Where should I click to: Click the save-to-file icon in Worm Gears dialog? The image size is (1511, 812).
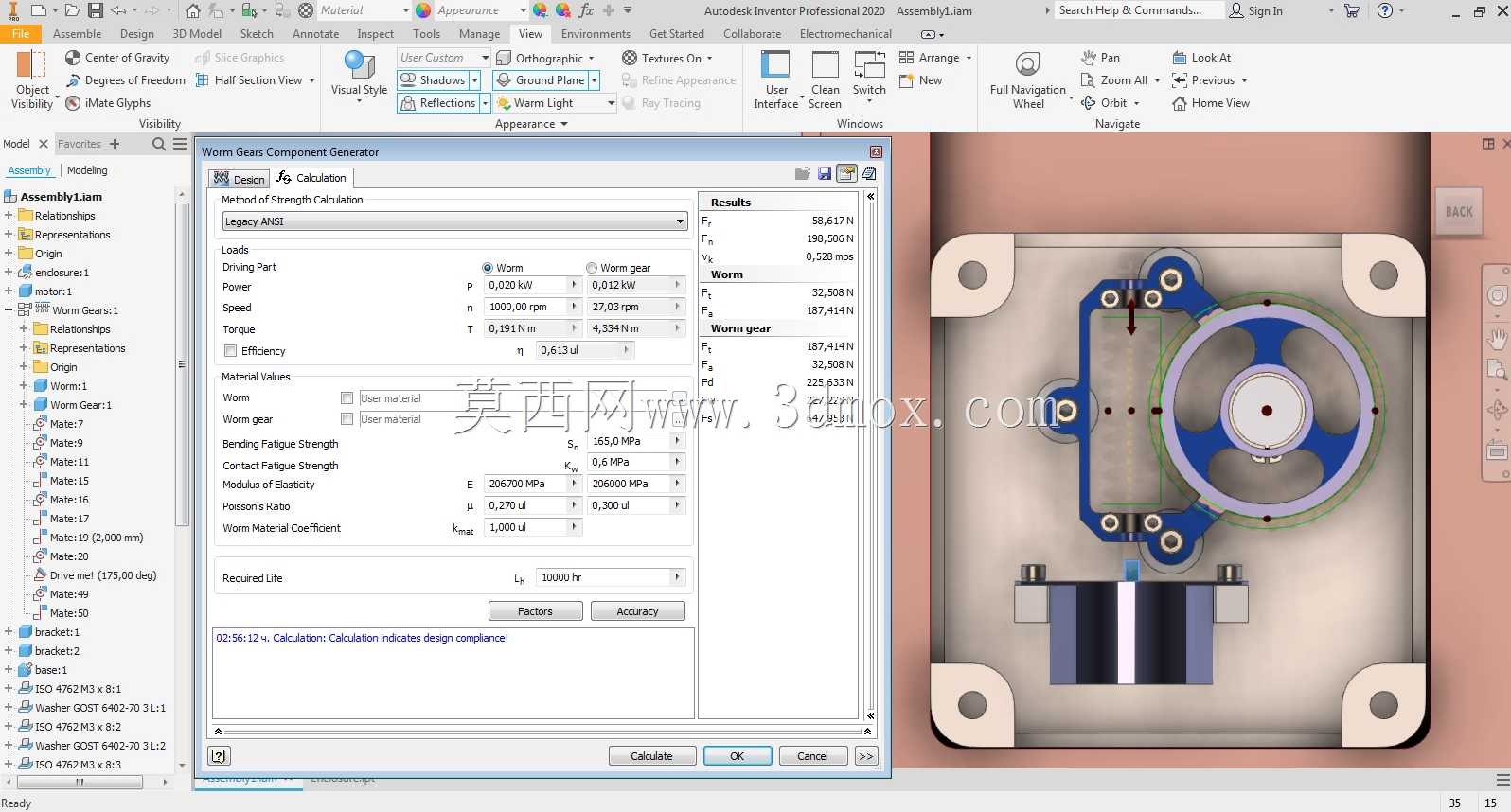click(825, 174)
